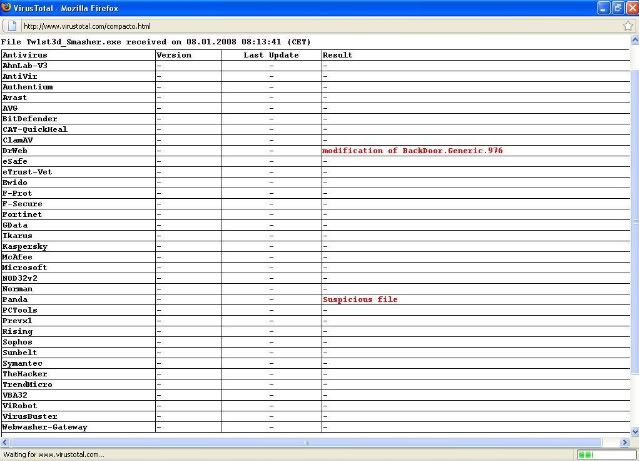Image resolution: width=639 pixels, height=461 pixels.
Task: Click the 'ClamAV' row name
Action: pyautogui.click(x=18, y=140)
